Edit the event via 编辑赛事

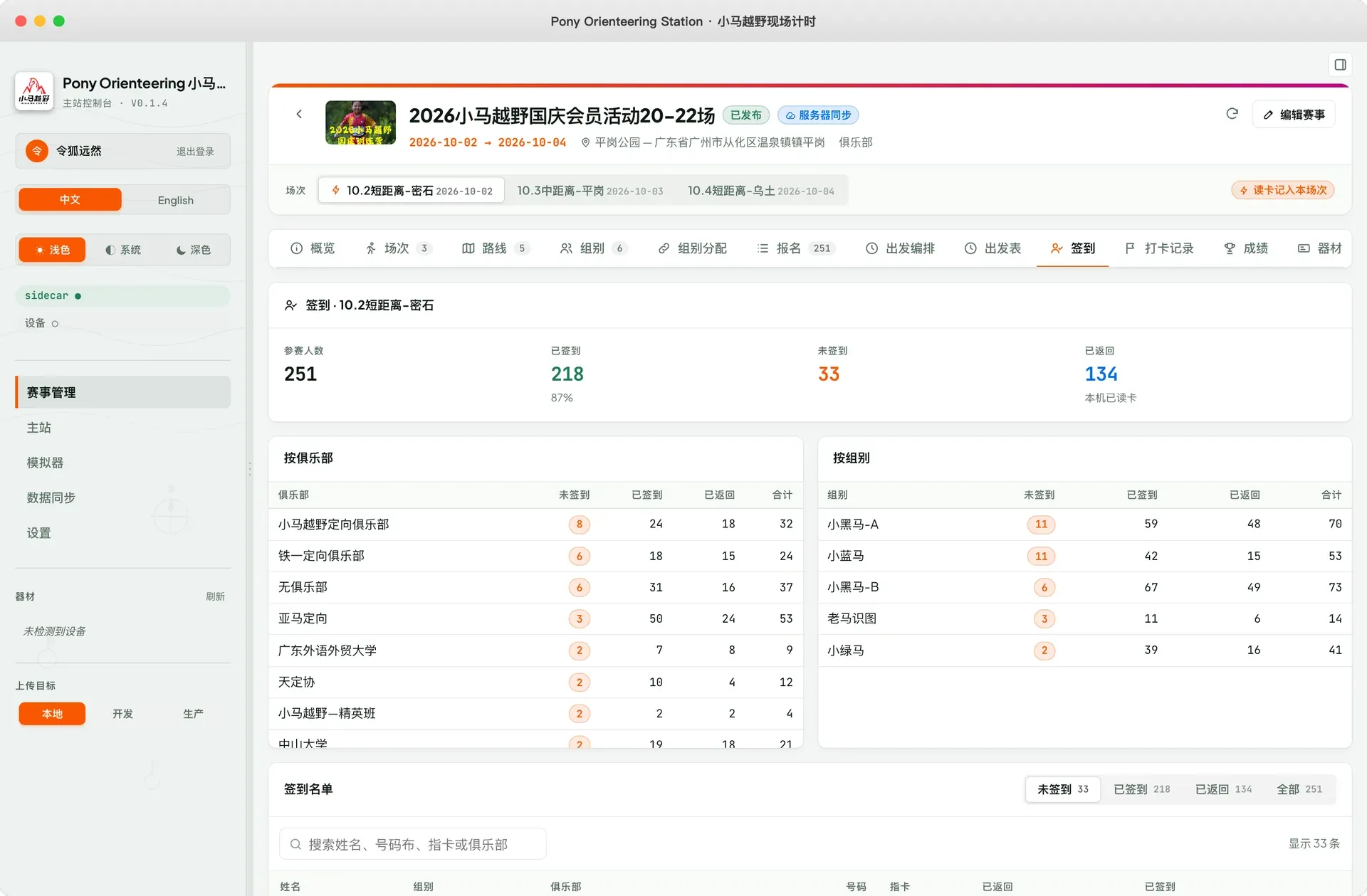coord(1294,115)
